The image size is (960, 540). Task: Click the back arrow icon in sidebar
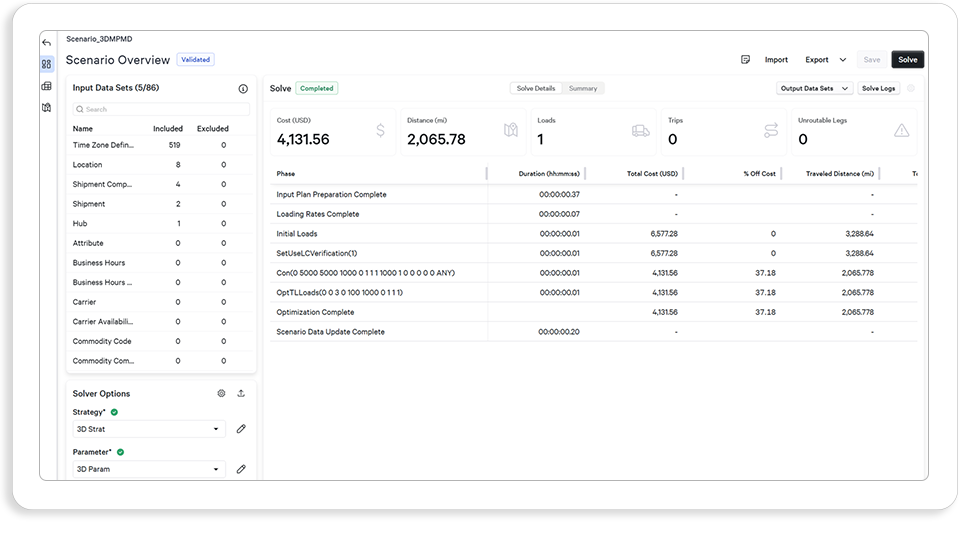pyautogui.click(x=47, y=43)
